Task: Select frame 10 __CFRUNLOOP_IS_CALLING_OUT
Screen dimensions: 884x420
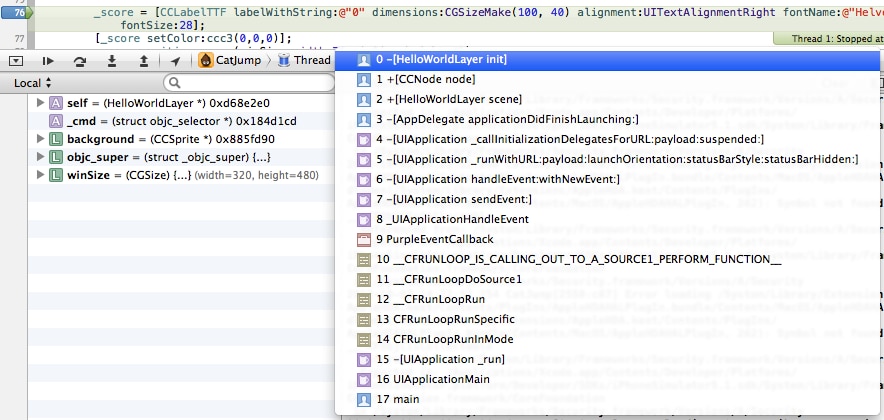Action: pos(607,259)
